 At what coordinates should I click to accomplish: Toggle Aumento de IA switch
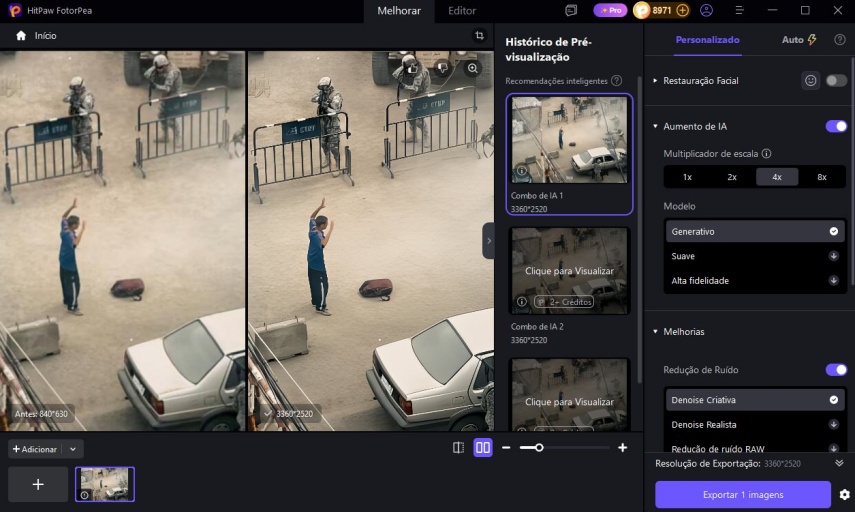[836, 127]
